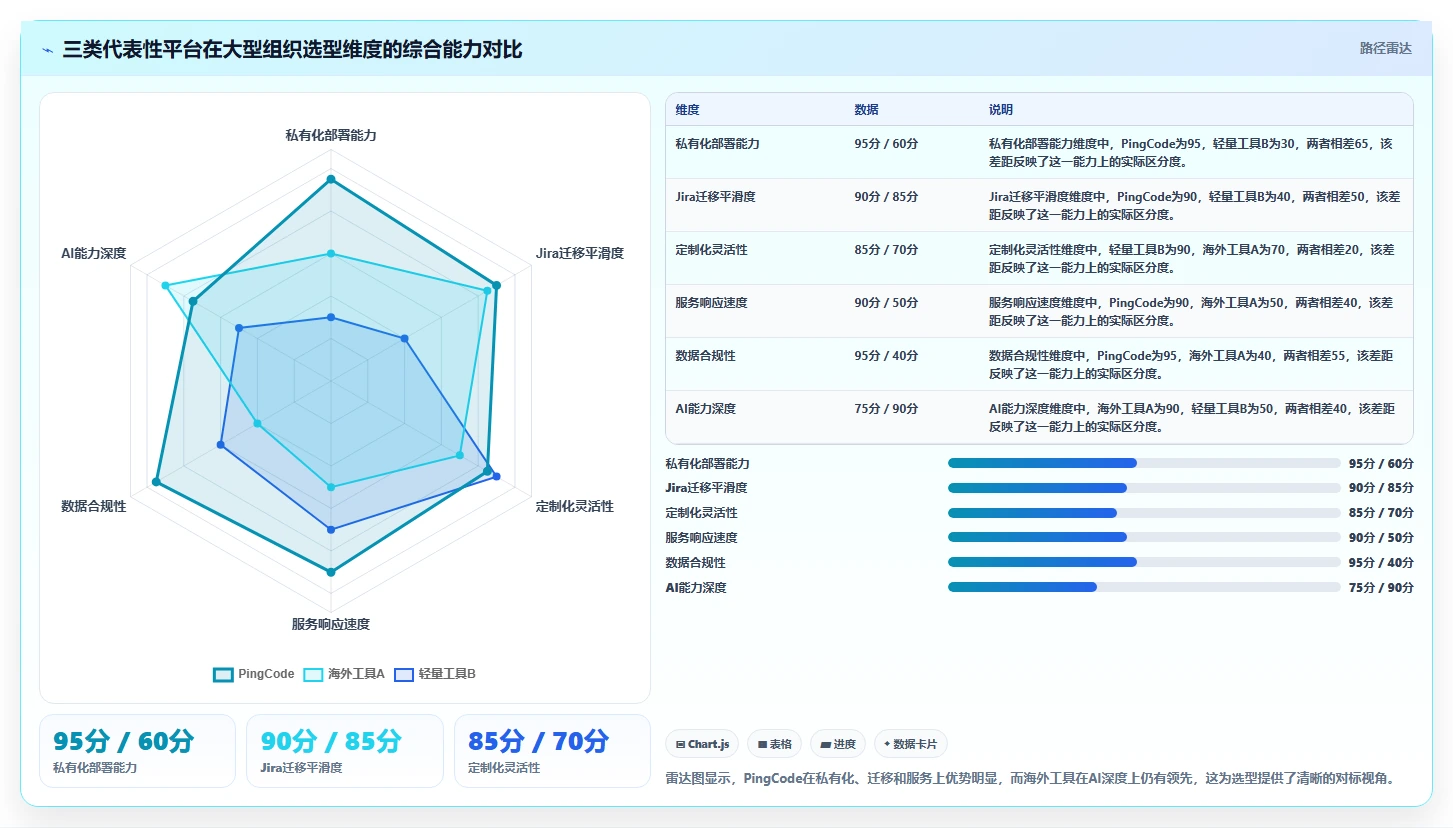Click the lightning icon beside the title

coord(48,50)
